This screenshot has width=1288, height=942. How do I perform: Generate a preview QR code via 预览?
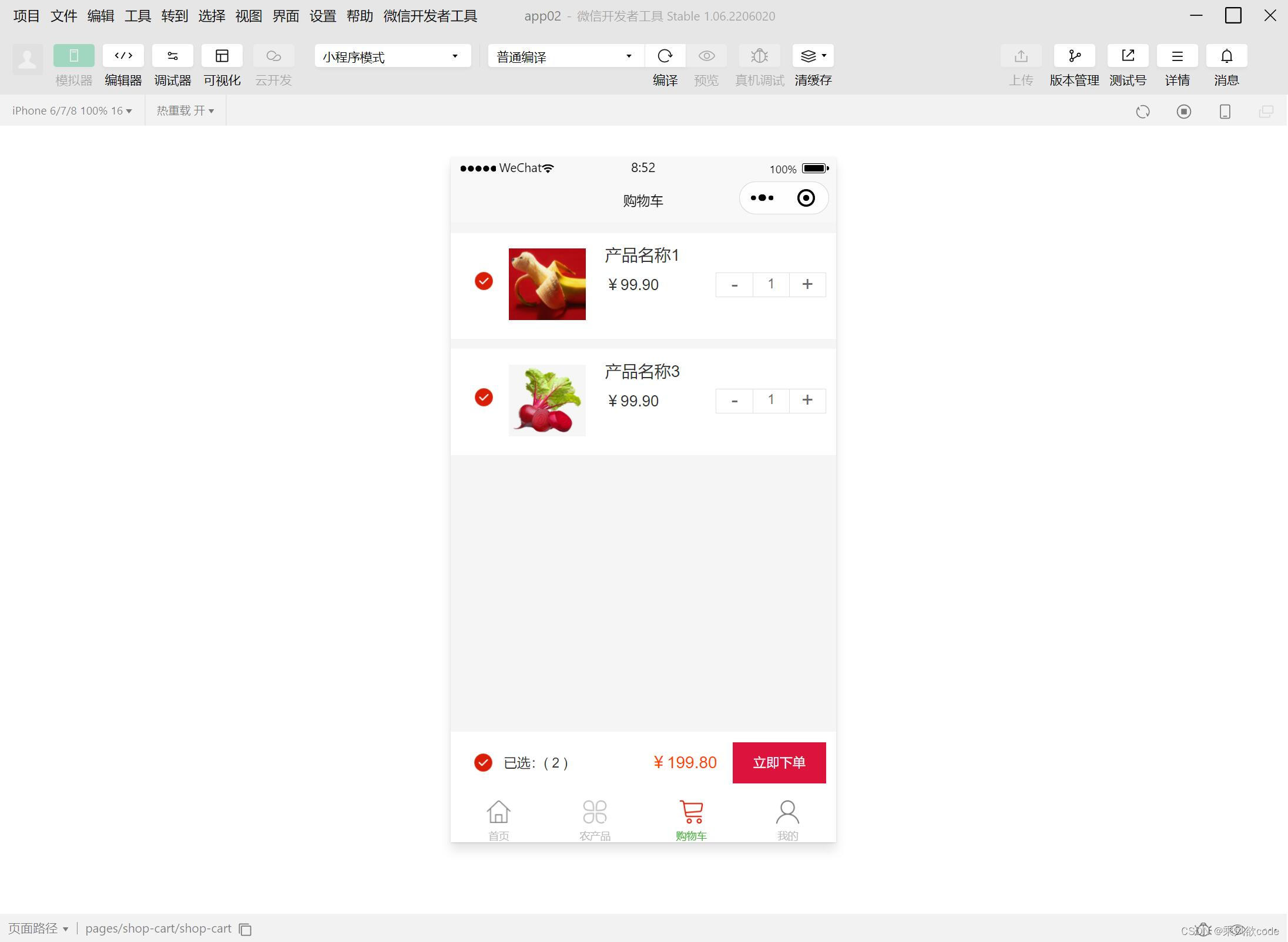coord(706,56)
